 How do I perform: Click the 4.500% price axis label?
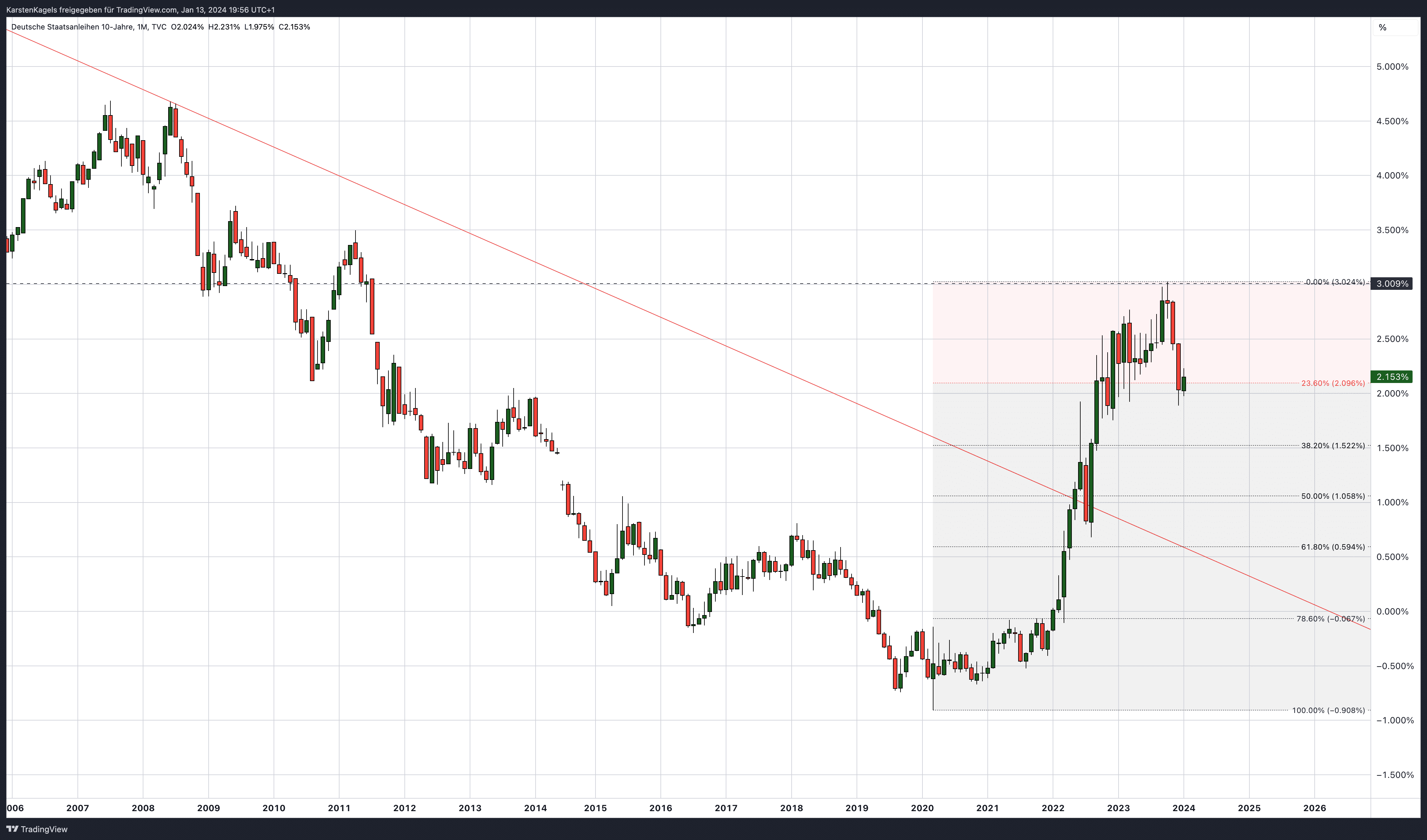(x=1392, y=121)
